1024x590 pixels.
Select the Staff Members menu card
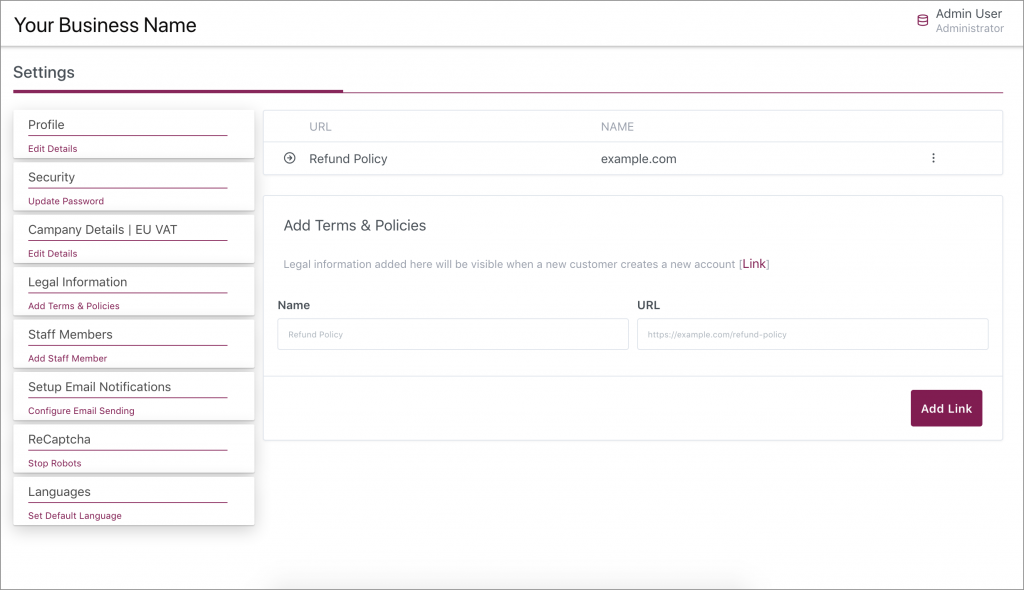(x=71, y=334)
